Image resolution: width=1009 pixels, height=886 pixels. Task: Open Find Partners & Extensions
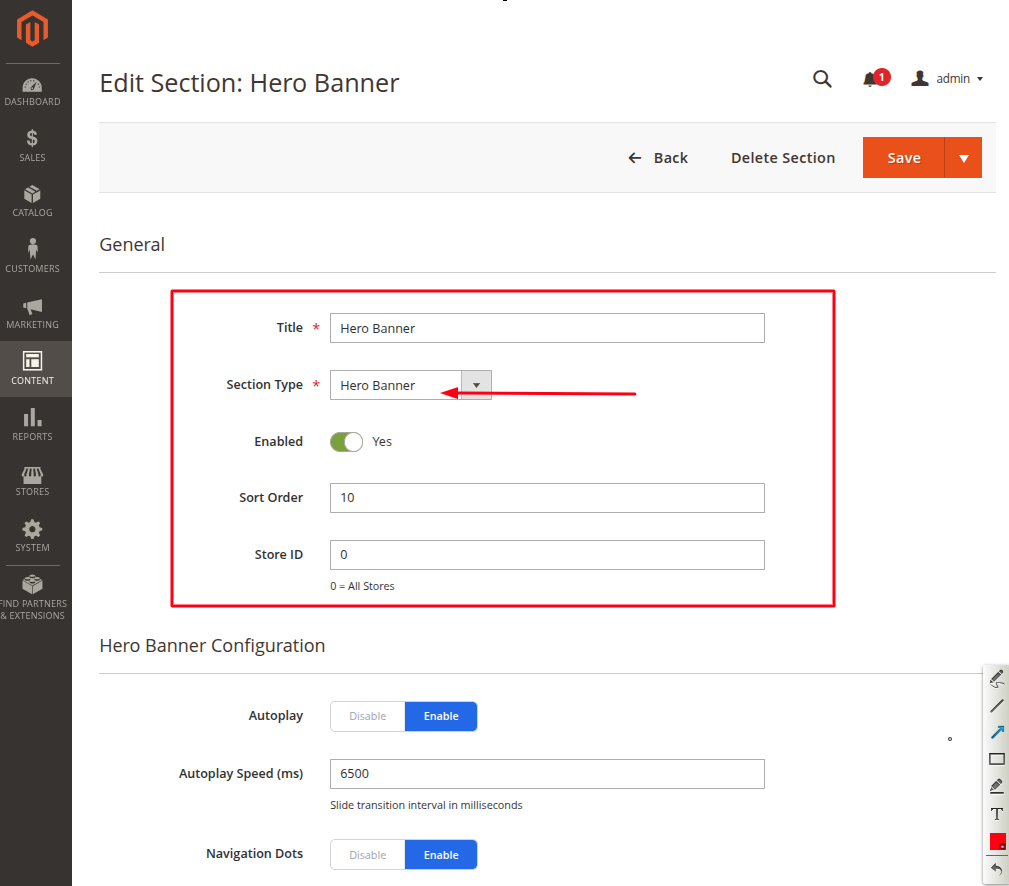coord(32,598)
